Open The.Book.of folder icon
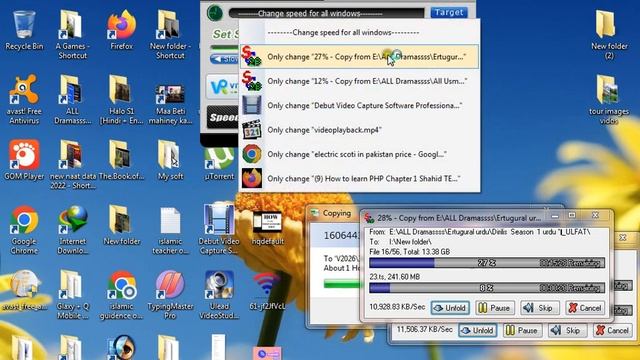Viewport: 640px width, 360px height. tap(121, 160)
